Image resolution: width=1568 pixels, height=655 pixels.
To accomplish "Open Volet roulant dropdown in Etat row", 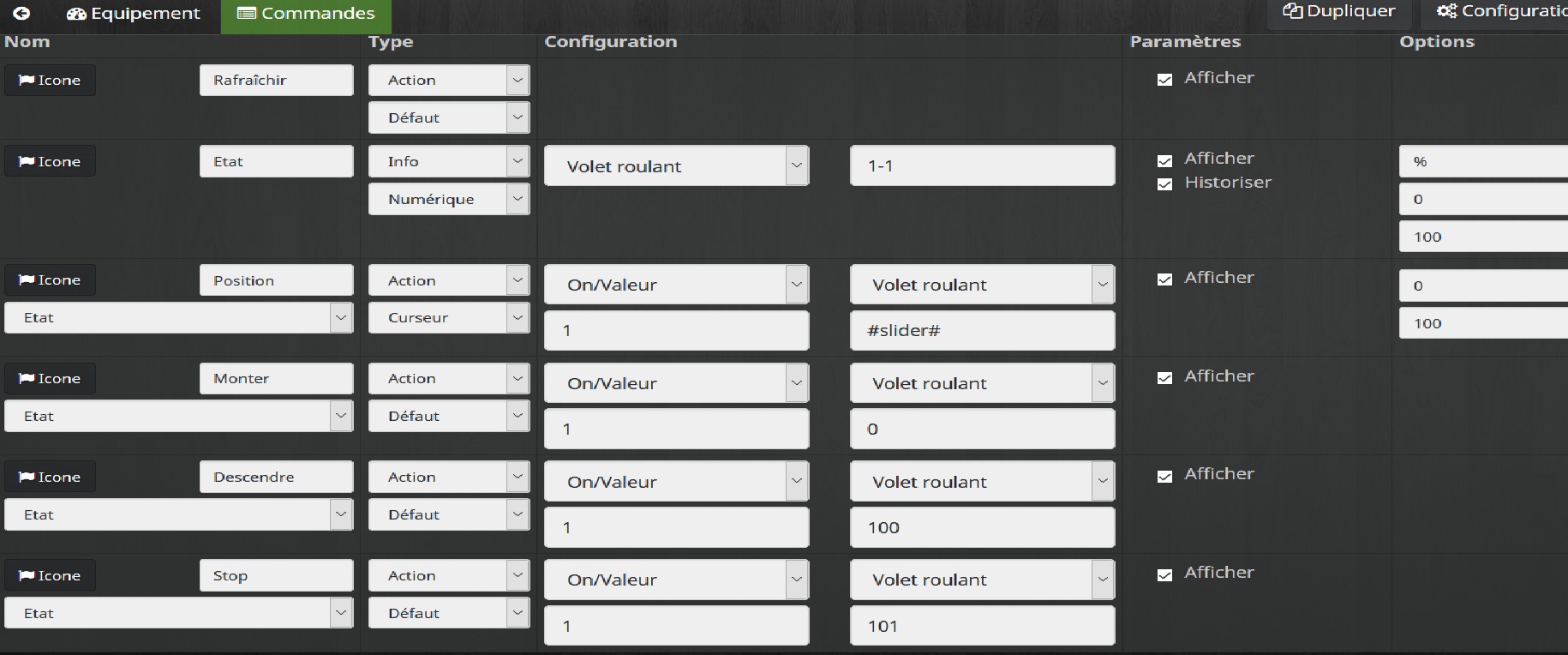I will tap(676, 165).
